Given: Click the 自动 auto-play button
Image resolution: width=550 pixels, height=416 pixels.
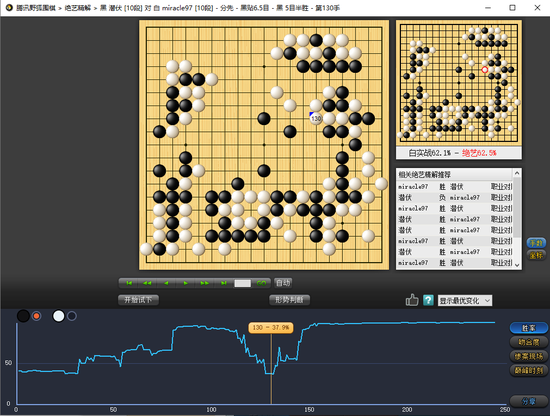Looking at the screenshot, I should tap(283, 283).
